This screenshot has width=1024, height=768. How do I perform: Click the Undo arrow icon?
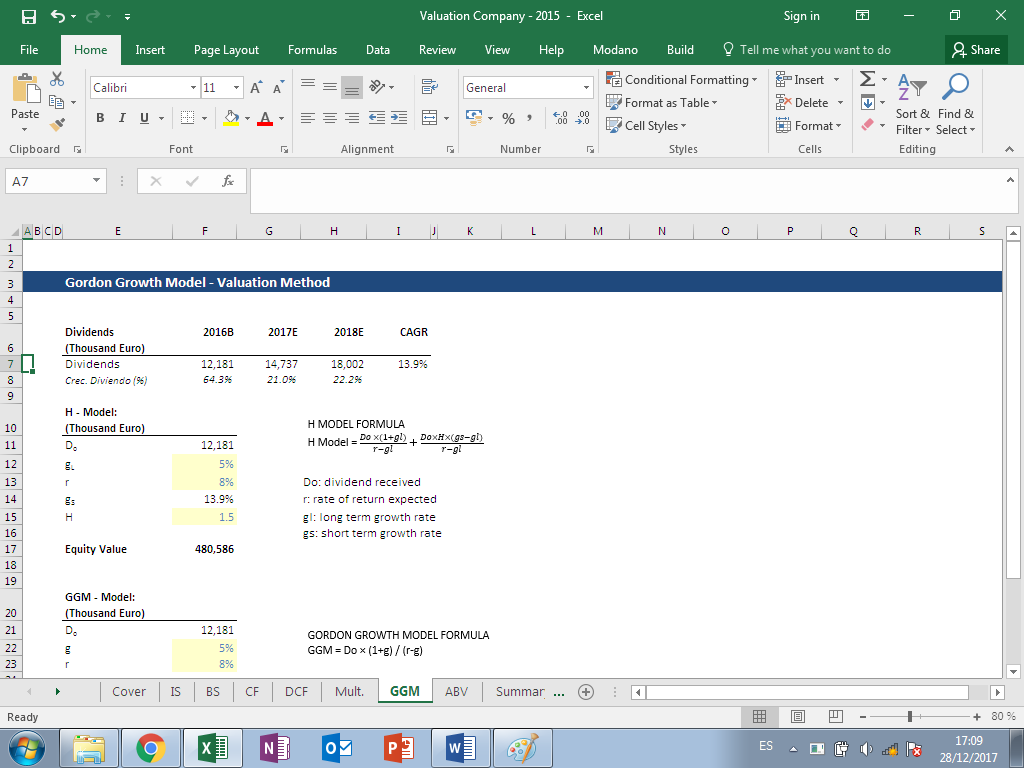click(x=58, y=16)
